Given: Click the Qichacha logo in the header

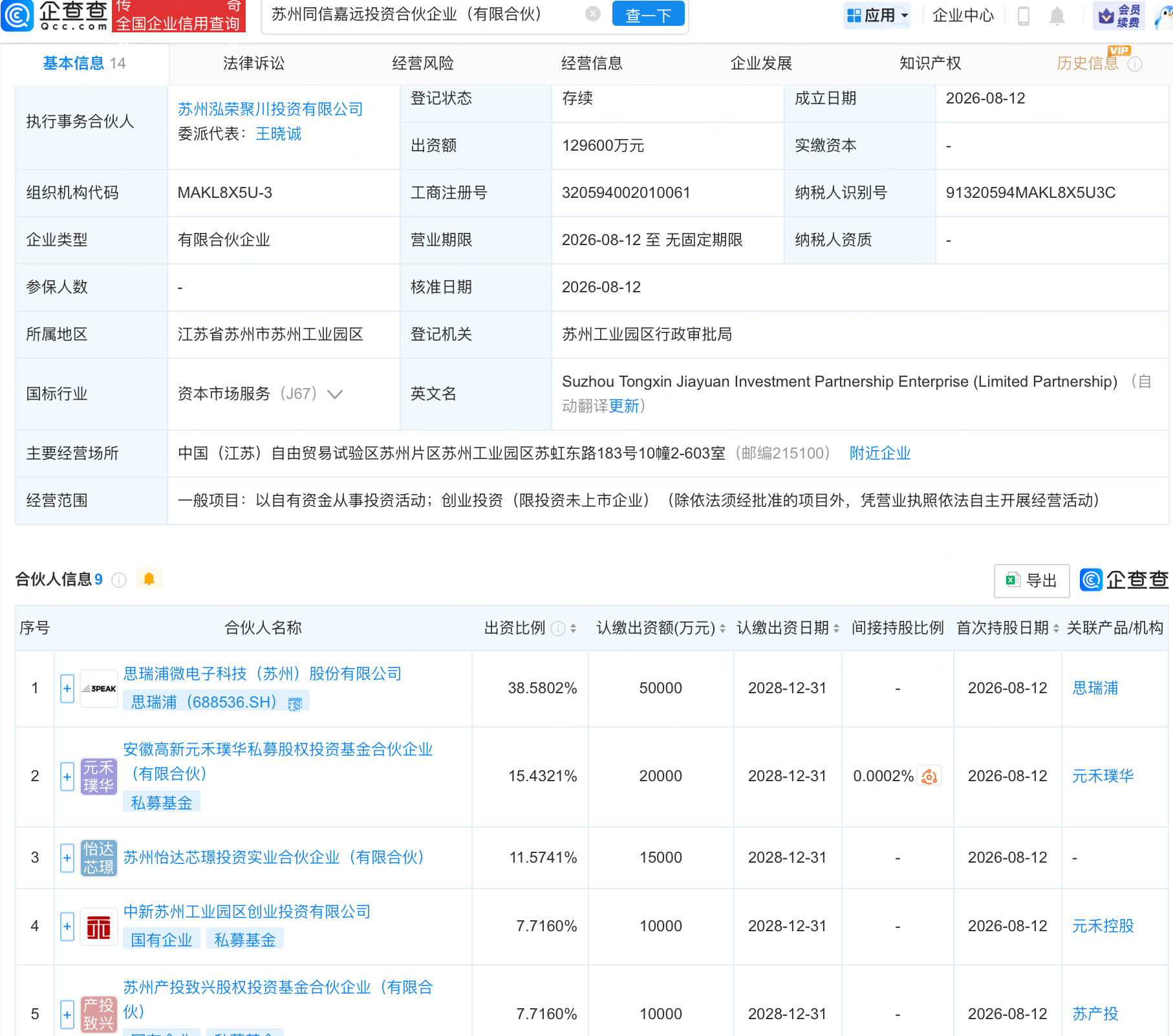Looking at the screenshot, I should click(54, 16).
